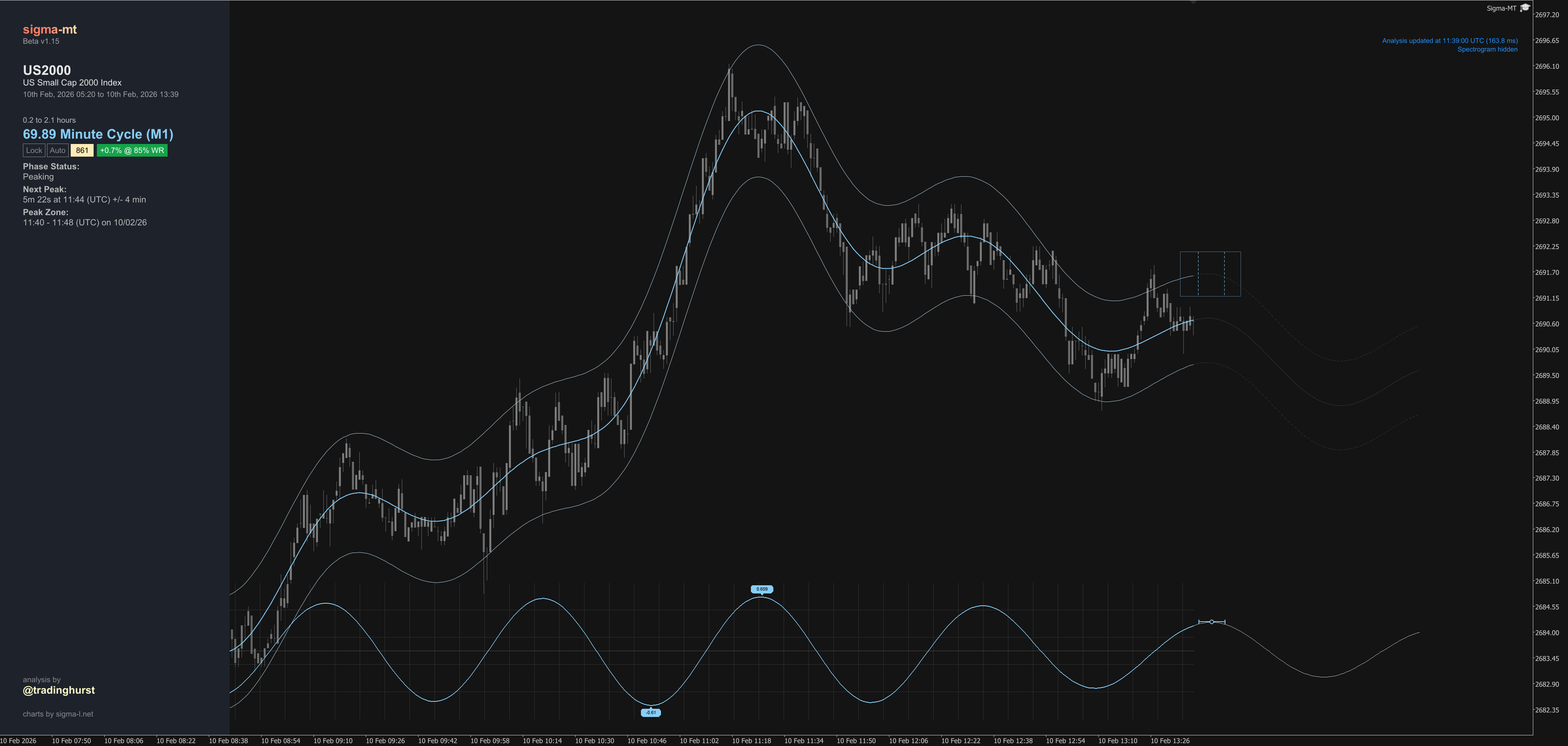This screenshot has width=1568, height=746.
Task: Toggle the Lock cycle button
Action: pos(34,151)
